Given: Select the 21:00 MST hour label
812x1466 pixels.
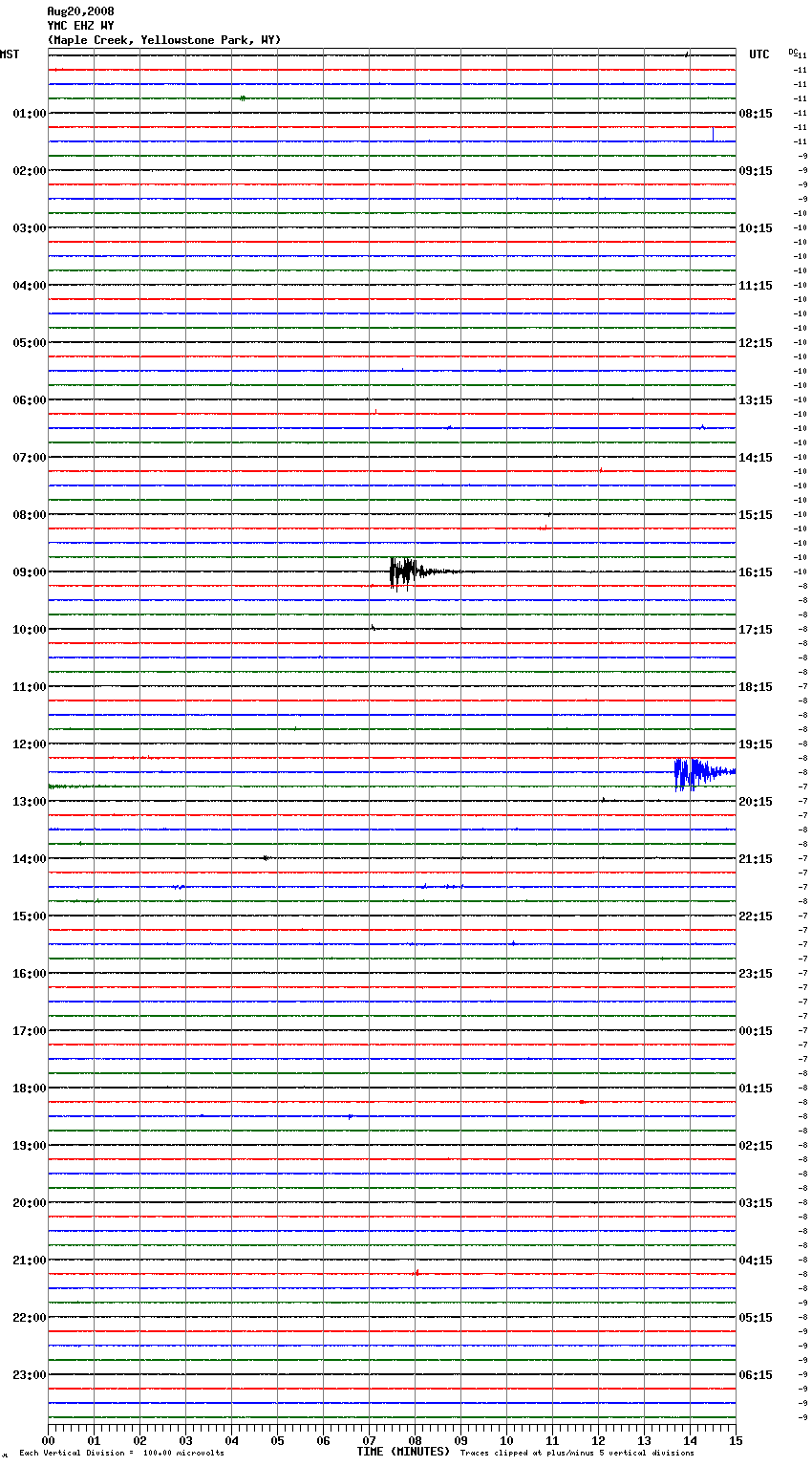Looking at the screenshot, I should 29,1261.
